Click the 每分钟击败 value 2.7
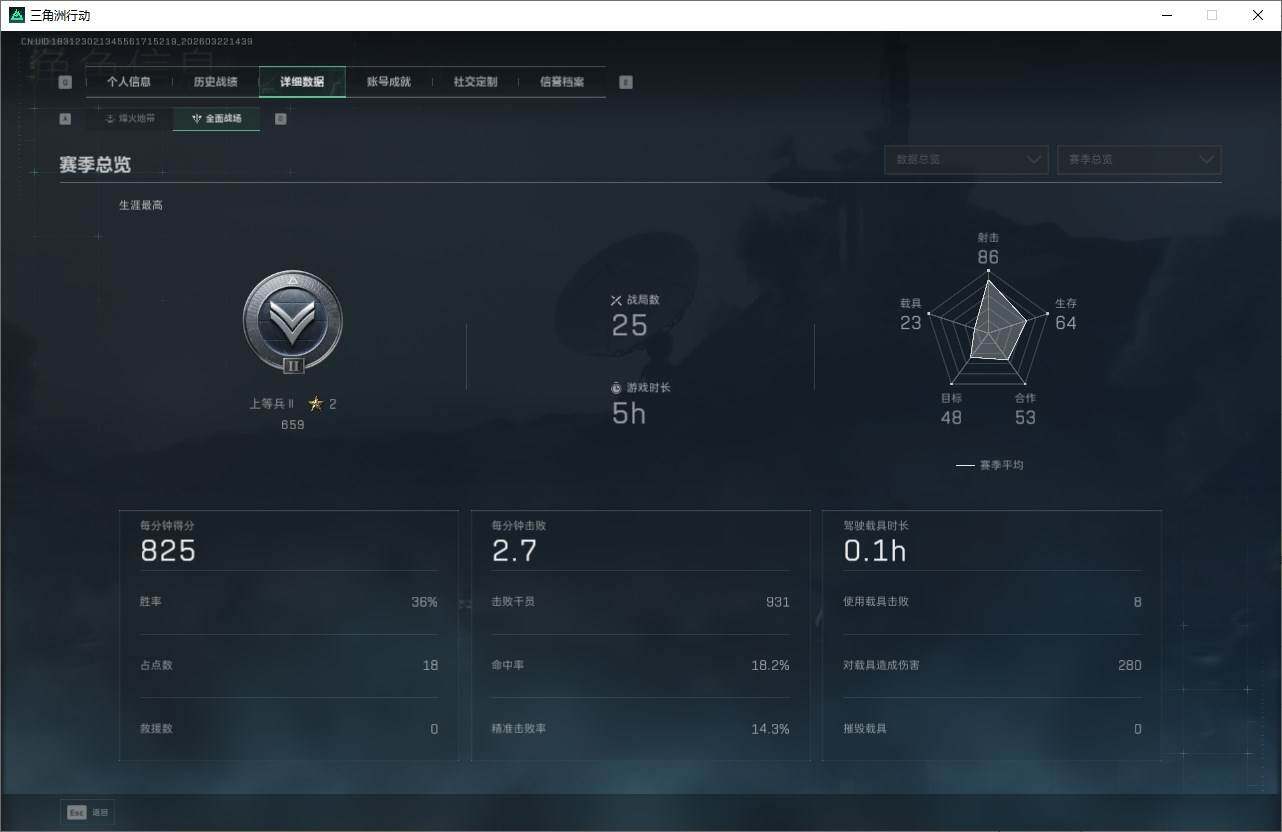Viewport: 1282px width, 832px height. coord(514,551)
